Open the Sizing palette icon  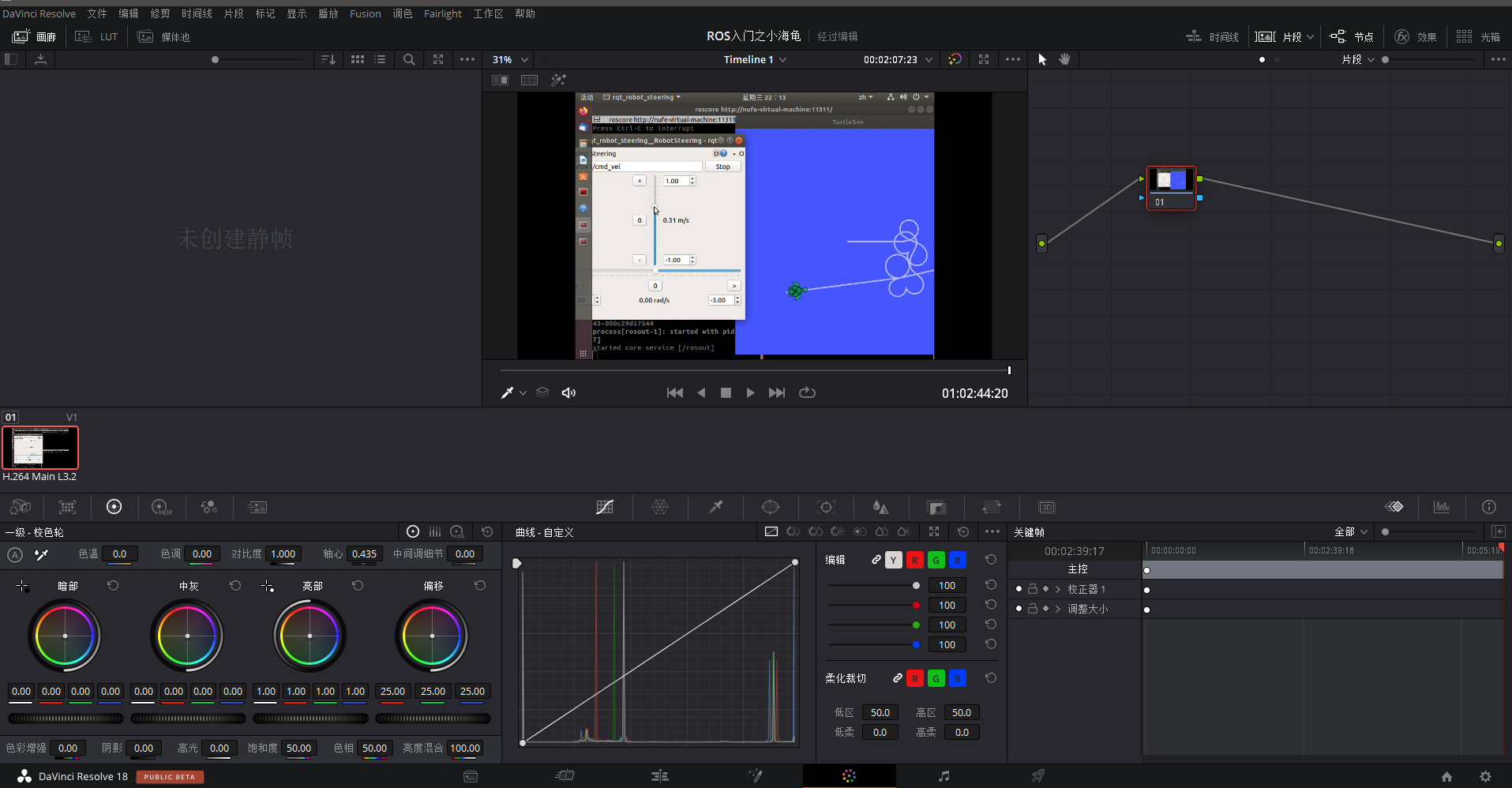pos(992,507)
